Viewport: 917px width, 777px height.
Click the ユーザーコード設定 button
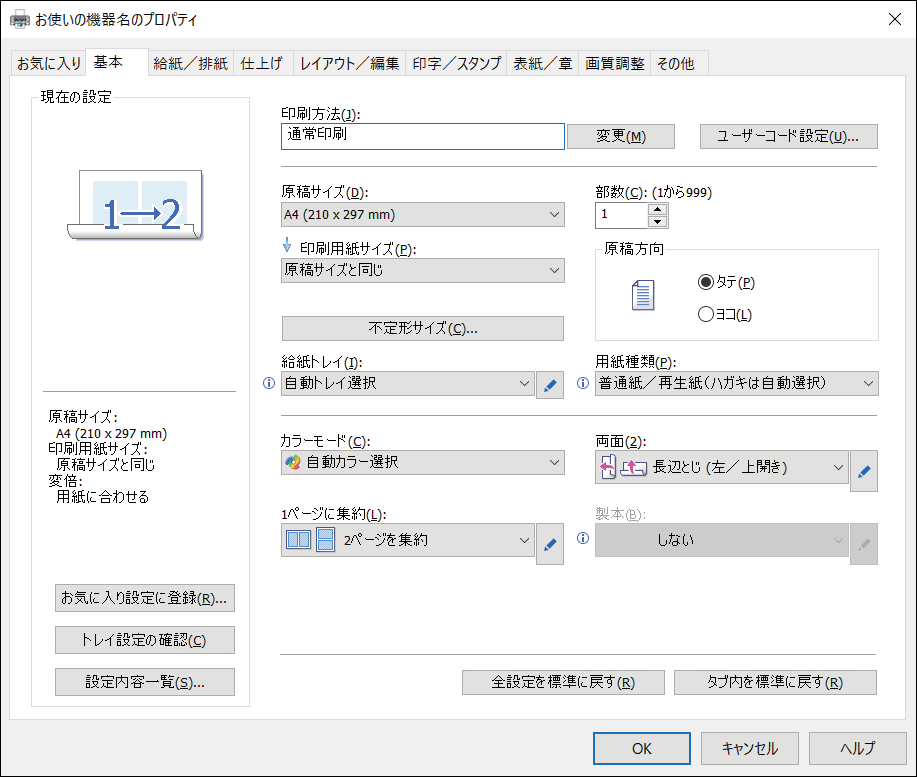(789, 136)
